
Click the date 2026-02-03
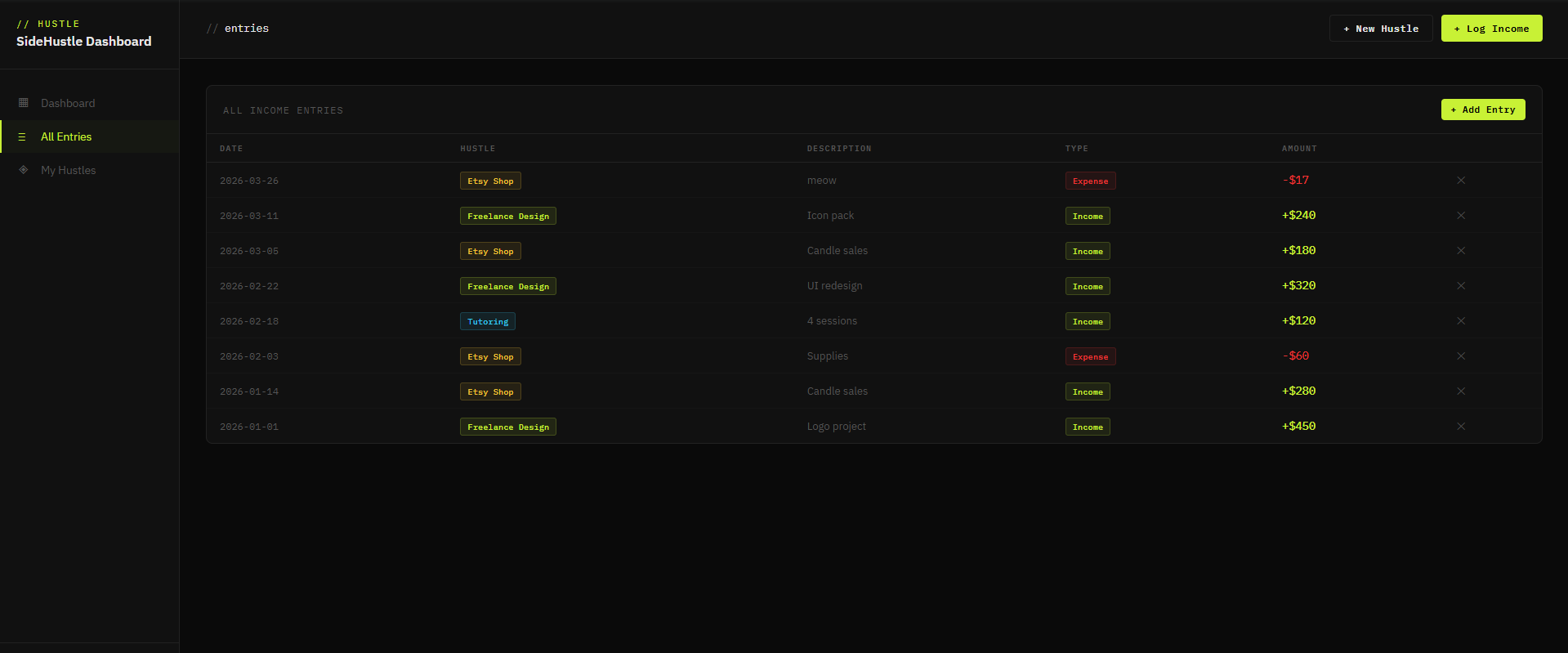249,356
